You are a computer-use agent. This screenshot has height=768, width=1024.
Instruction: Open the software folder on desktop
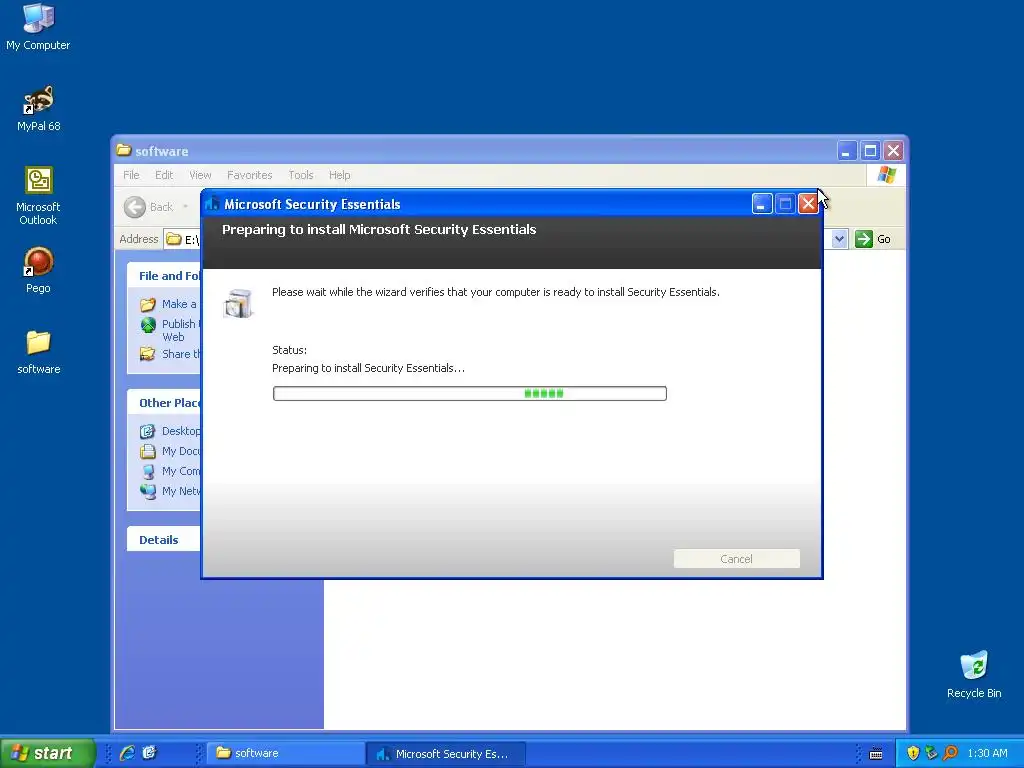coord(38,351)
